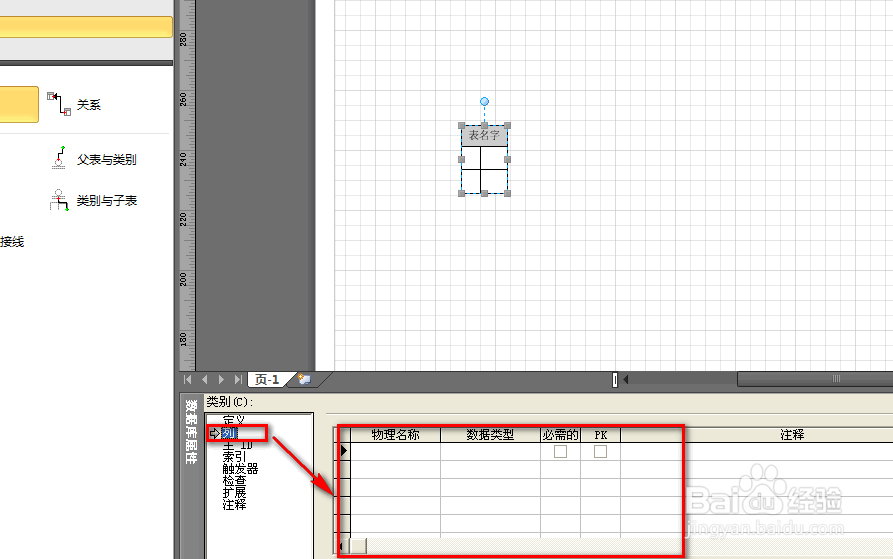Click the canvas horizontal scrollbar left arrow
The width and height of the screenshot is (893, 559).
(626, 379)
